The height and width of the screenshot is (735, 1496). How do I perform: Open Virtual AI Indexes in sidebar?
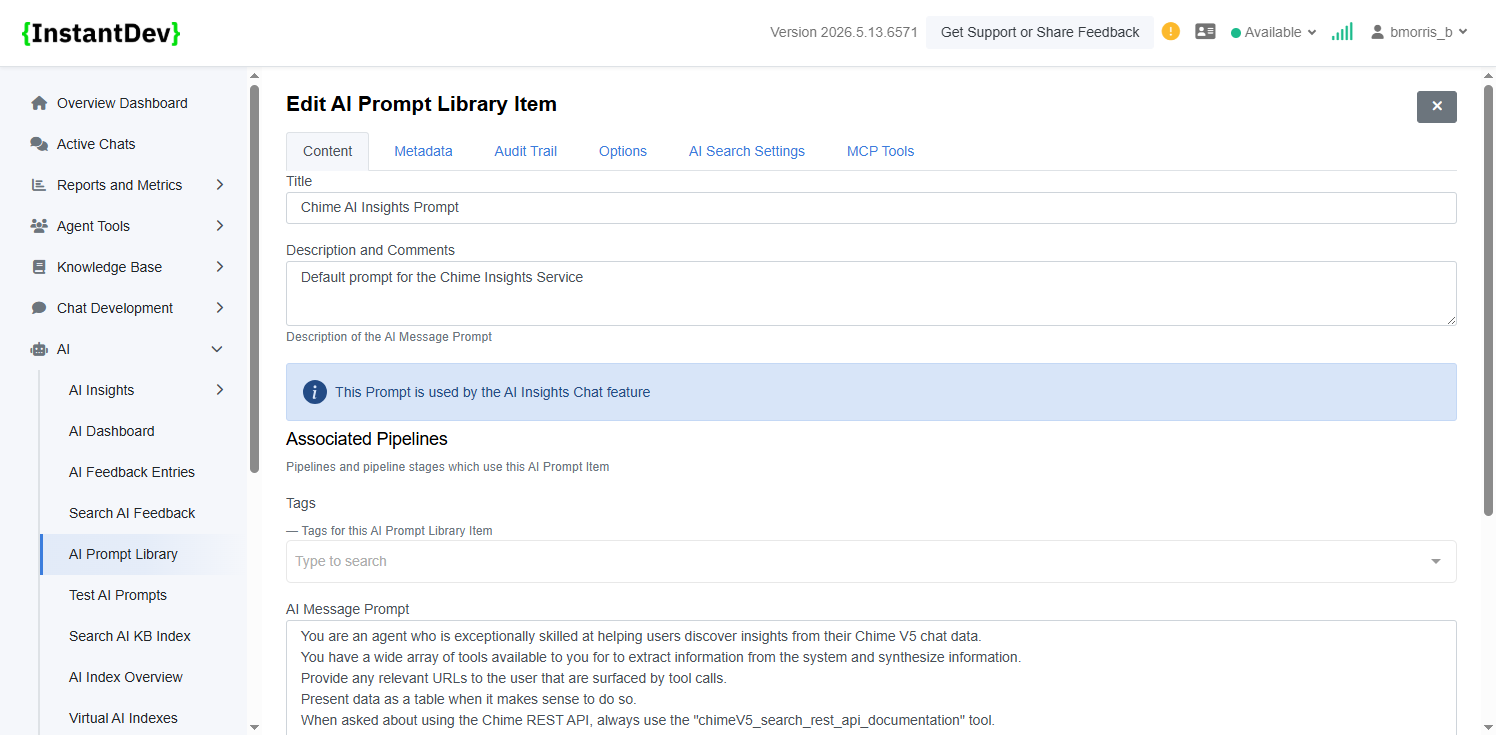123,718
